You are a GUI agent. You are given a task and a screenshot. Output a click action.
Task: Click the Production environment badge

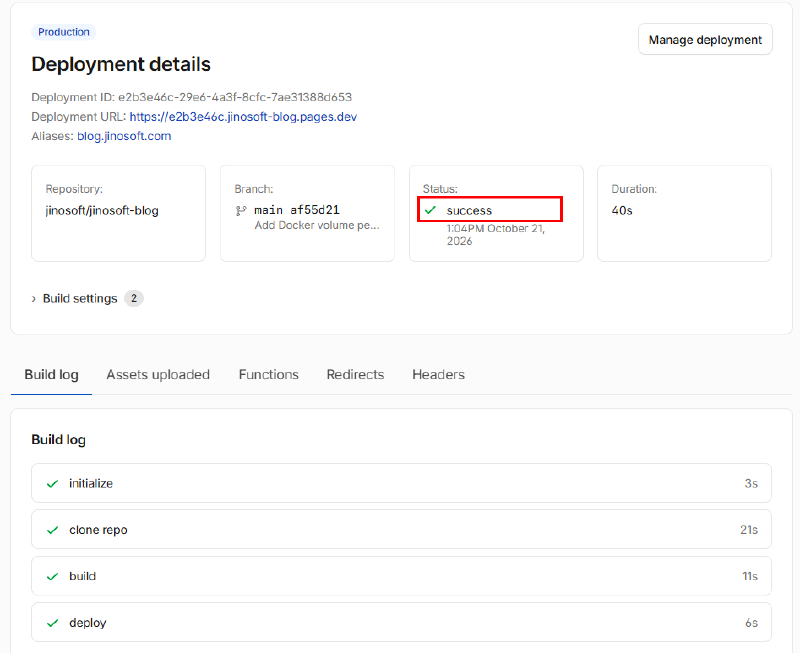(x=64, y=32)
